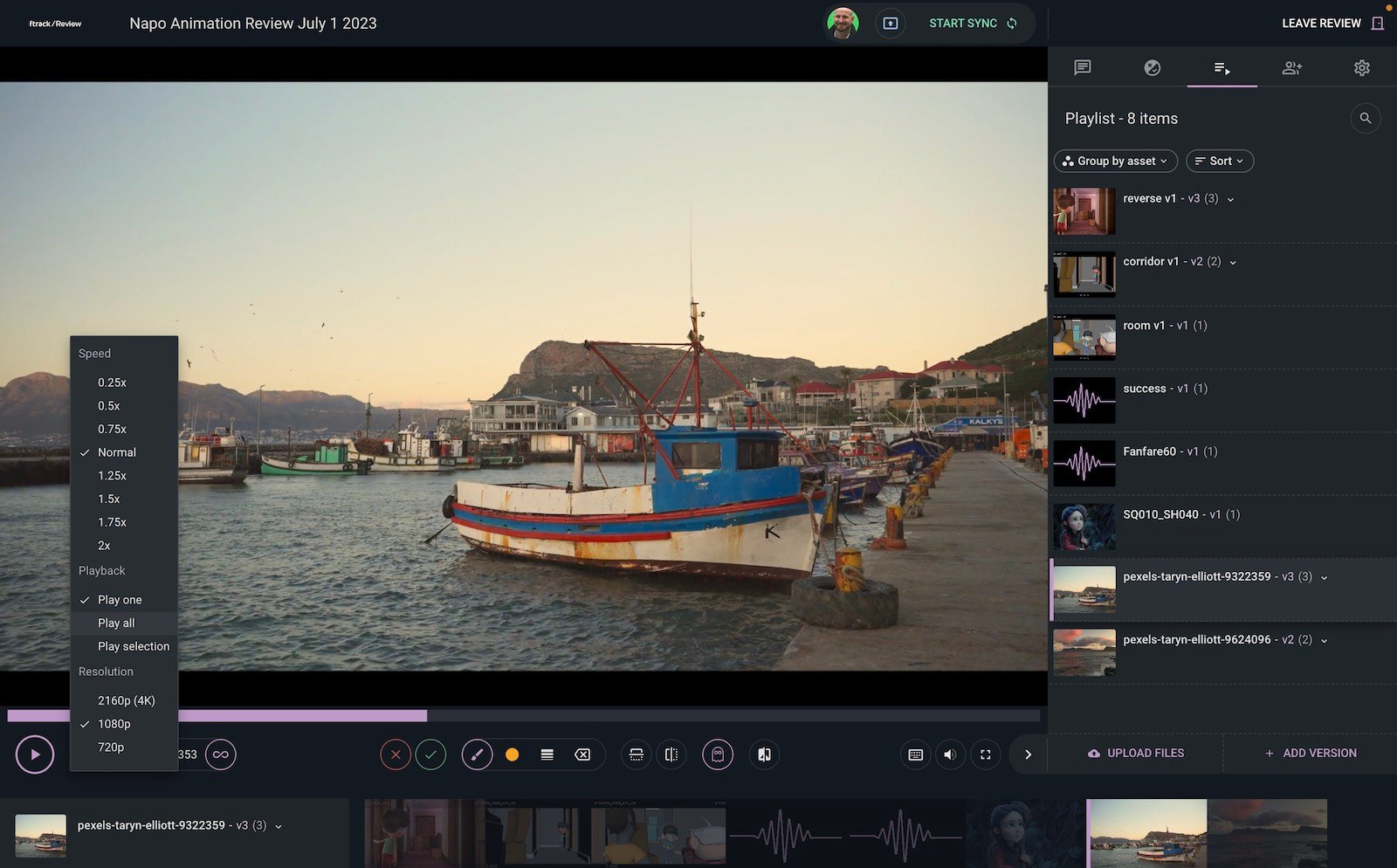Image resolution: width=1397 pixels, height=868 pixels.
Task: Toggle the loop playback button
Action: pyautogui.click(x=221, y=754)
